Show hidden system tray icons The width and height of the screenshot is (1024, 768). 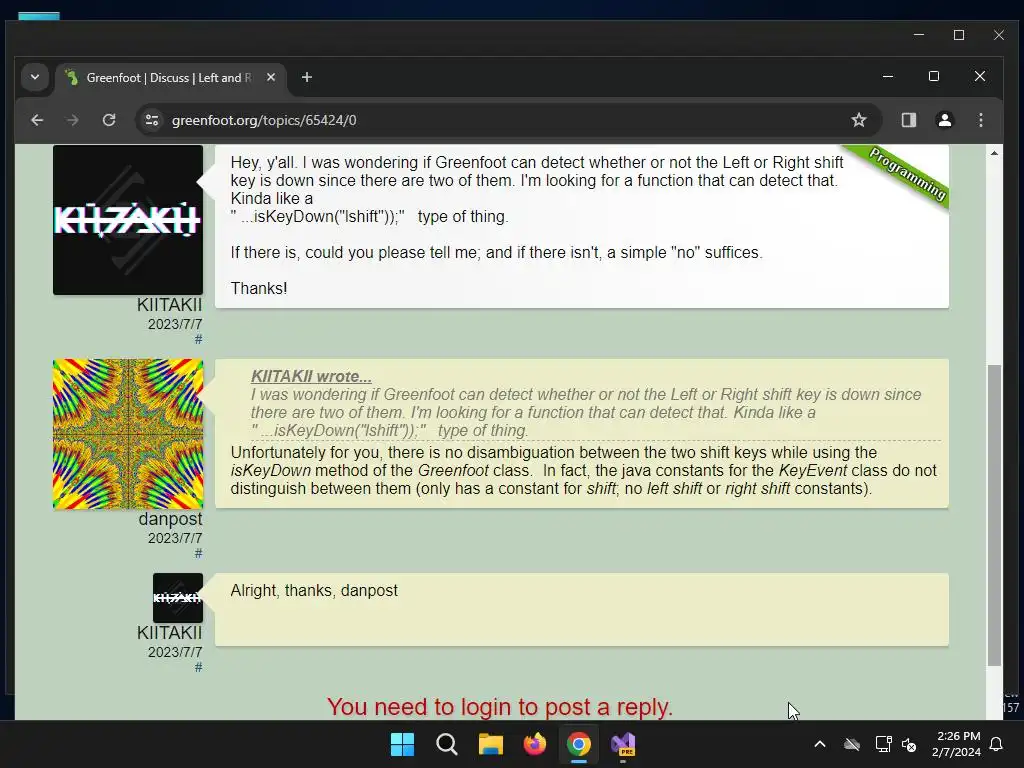pos(820,744)
